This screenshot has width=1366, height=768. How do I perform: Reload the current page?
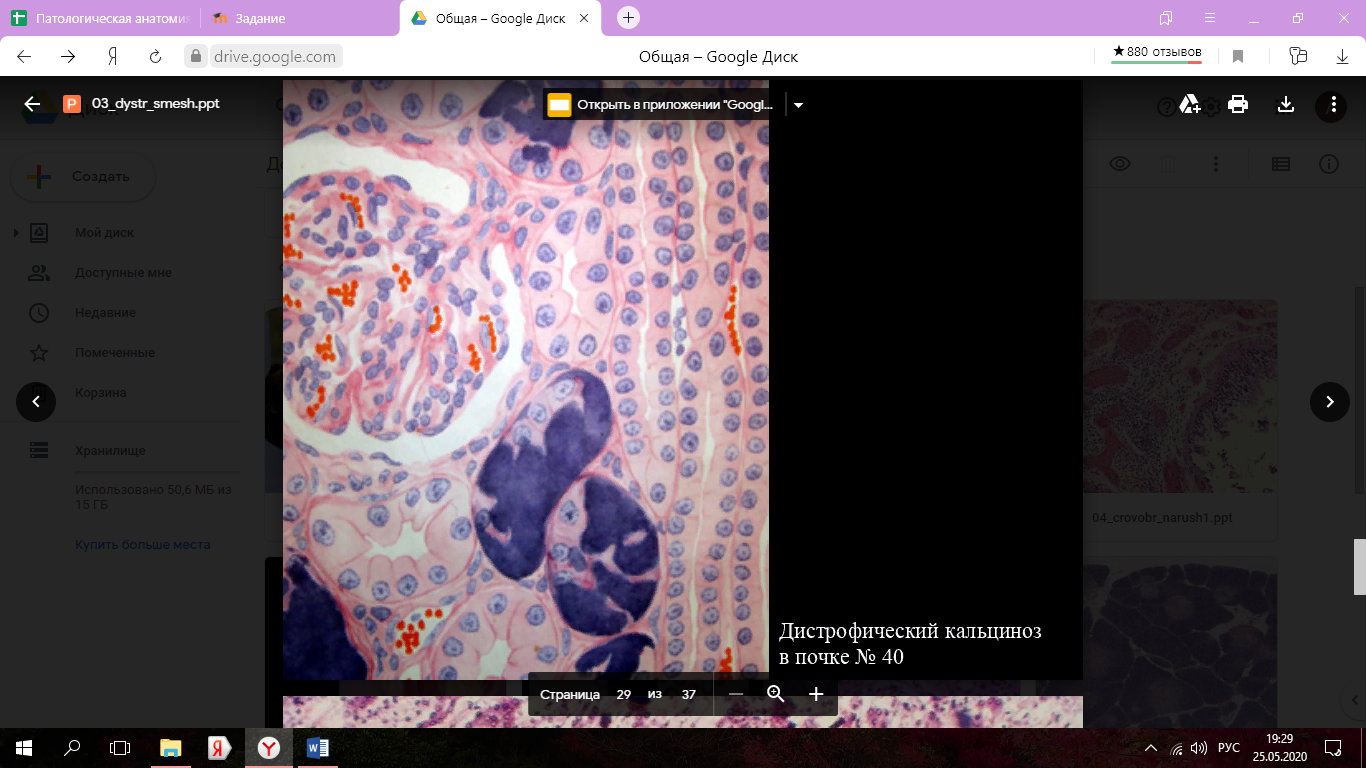tap(155, 57)
